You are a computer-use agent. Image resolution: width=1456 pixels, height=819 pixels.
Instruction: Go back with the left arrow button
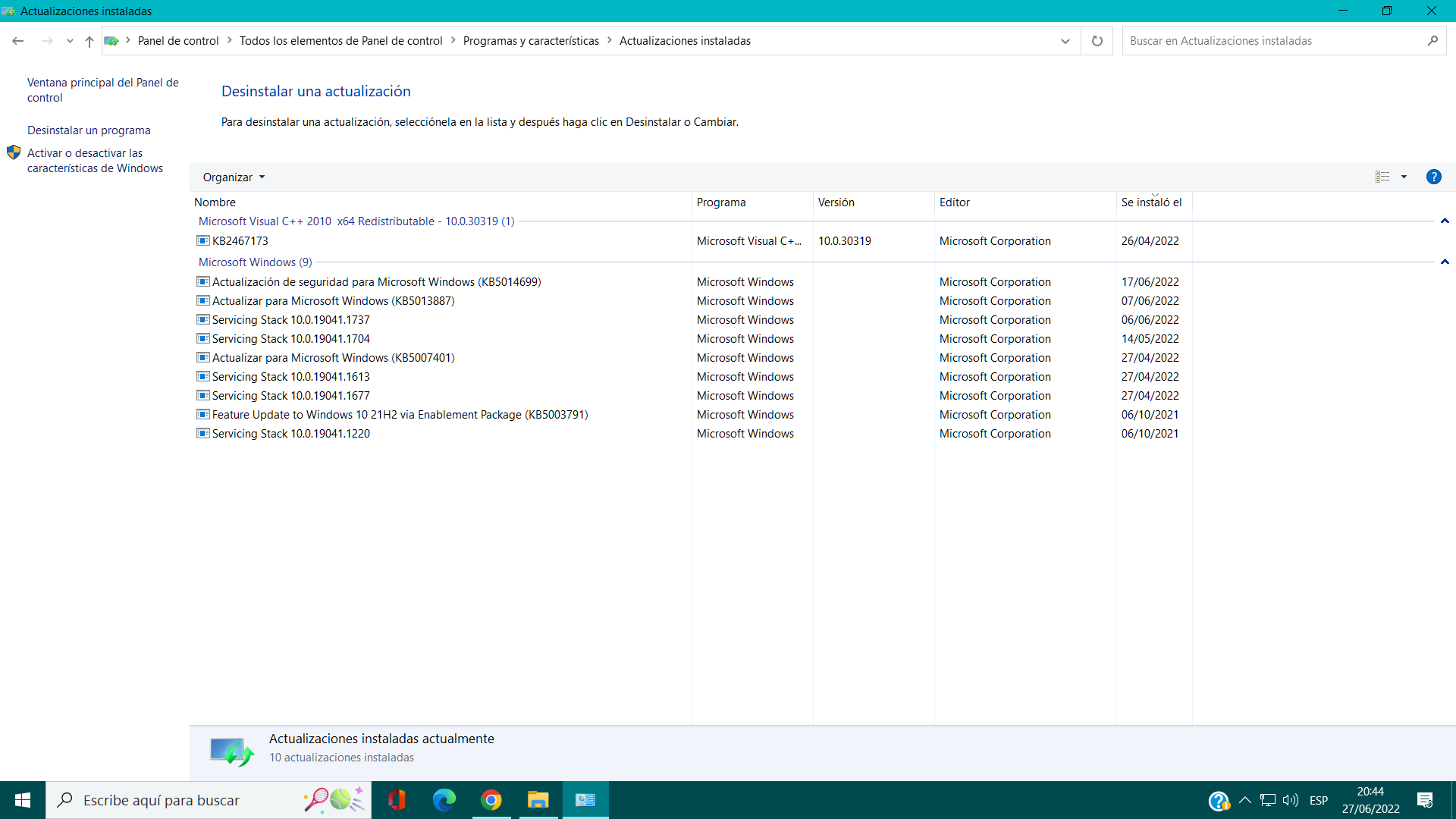(x=18, y=41)
